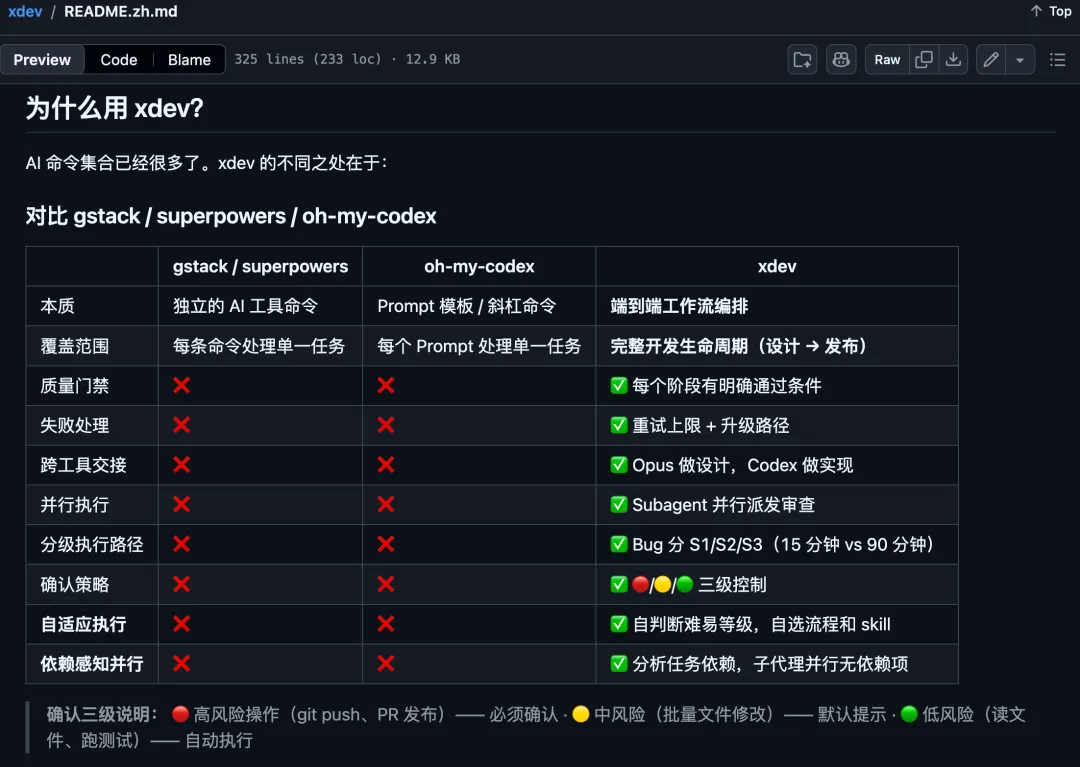Click the 端到端工作流编排 table cell
The height and width of the screenshot is (767, 1080).
tap(679, 306)
